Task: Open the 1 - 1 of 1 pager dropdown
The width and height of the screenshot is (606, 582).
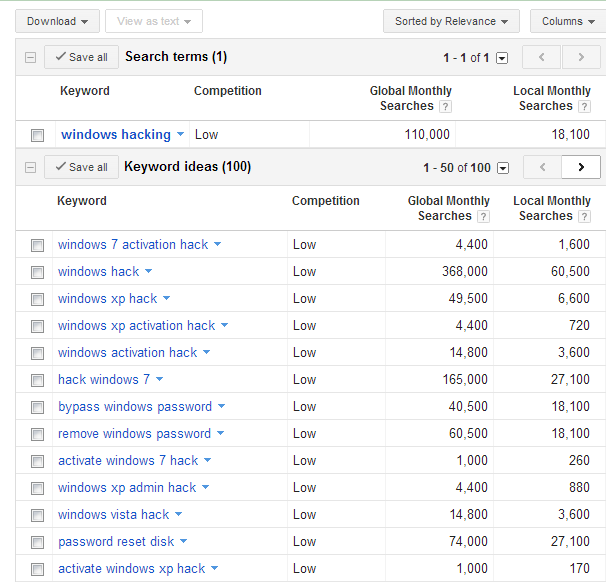Action: point(502,58)
